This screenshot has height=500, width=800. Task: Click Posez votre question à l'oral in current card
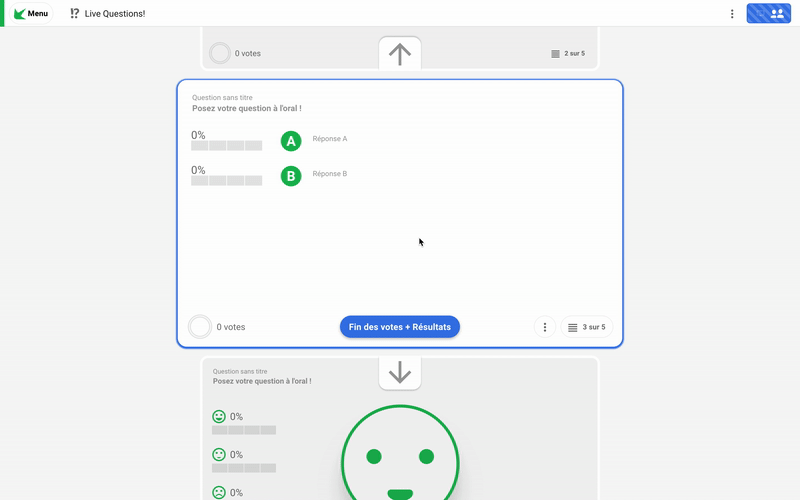click(247, 108)
